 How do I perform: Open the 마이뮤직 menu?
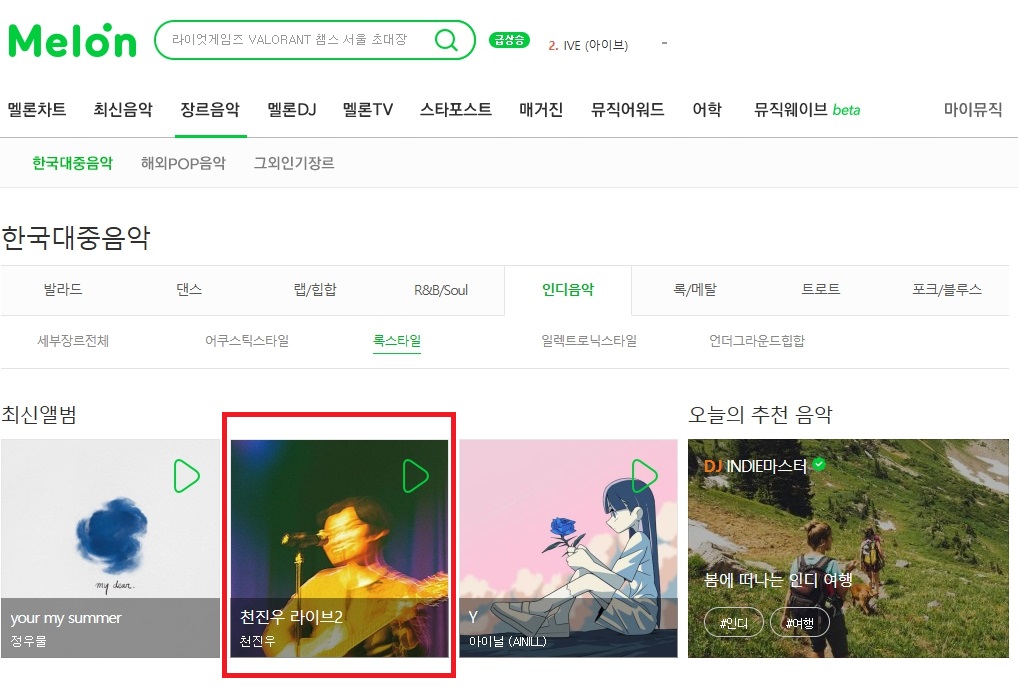coord(973,109)
